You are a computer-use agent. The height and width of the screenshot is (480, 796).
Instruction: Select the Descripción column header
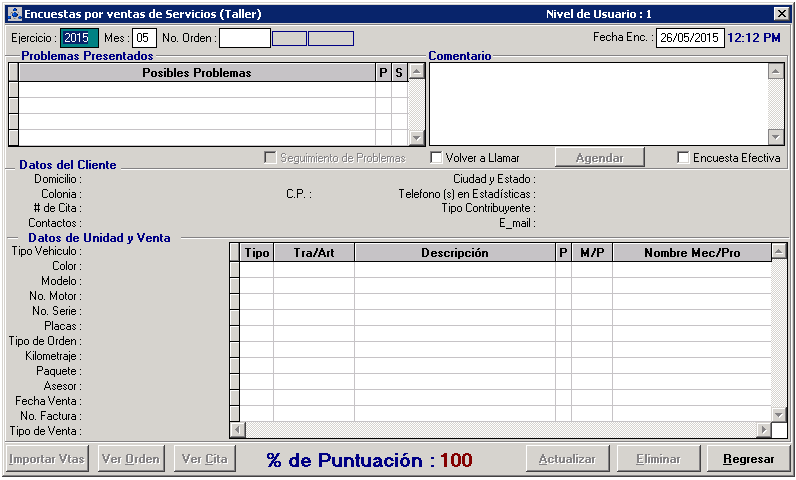point(454,253)
